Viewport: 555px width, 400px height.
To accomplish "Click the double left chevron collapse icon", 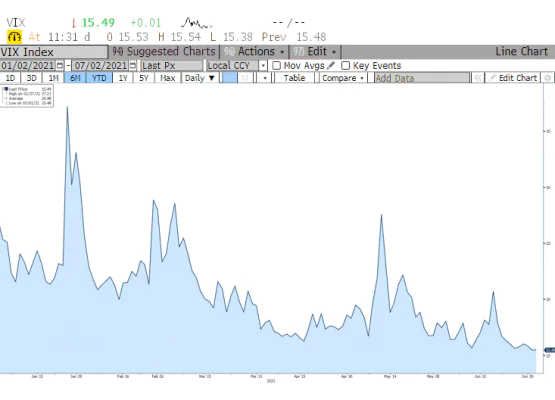I will tap(477, 78).
